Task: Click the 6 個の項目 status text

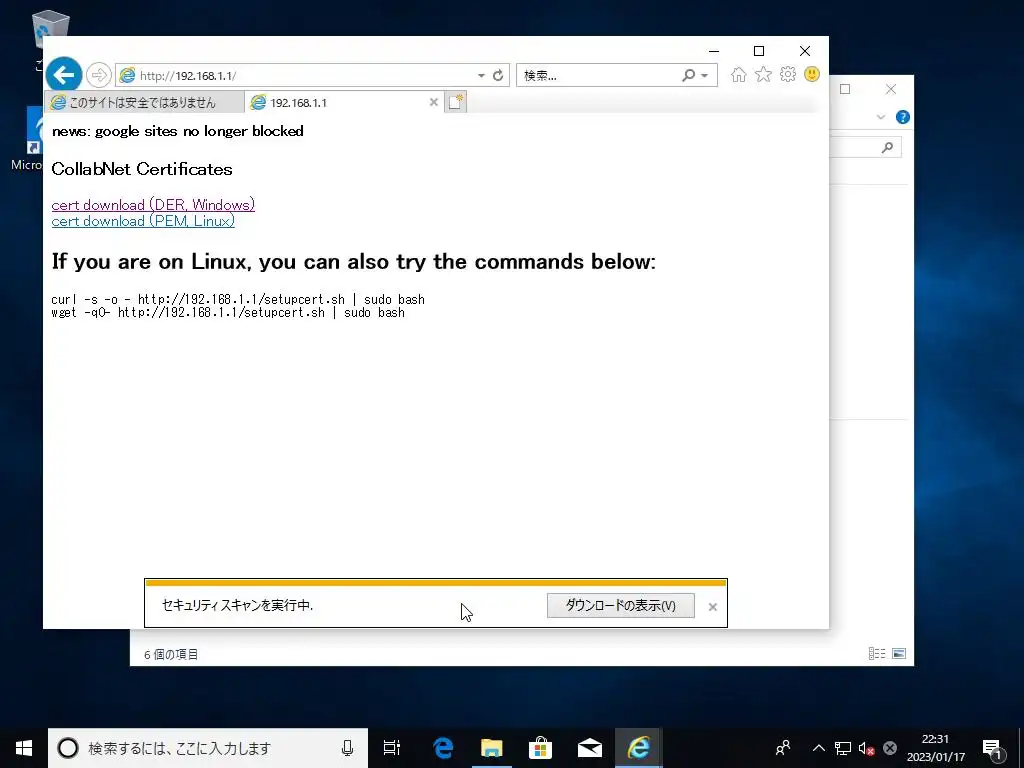Action: click(171, 654)
